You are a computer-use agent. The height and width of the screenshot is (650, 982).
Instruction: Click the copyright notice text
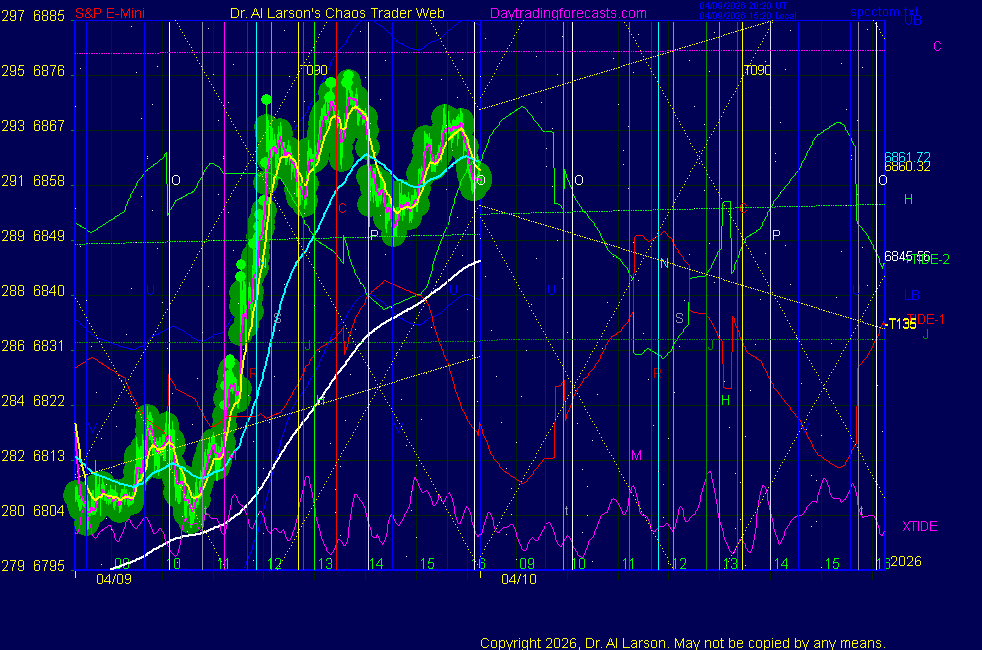[683, 642]
